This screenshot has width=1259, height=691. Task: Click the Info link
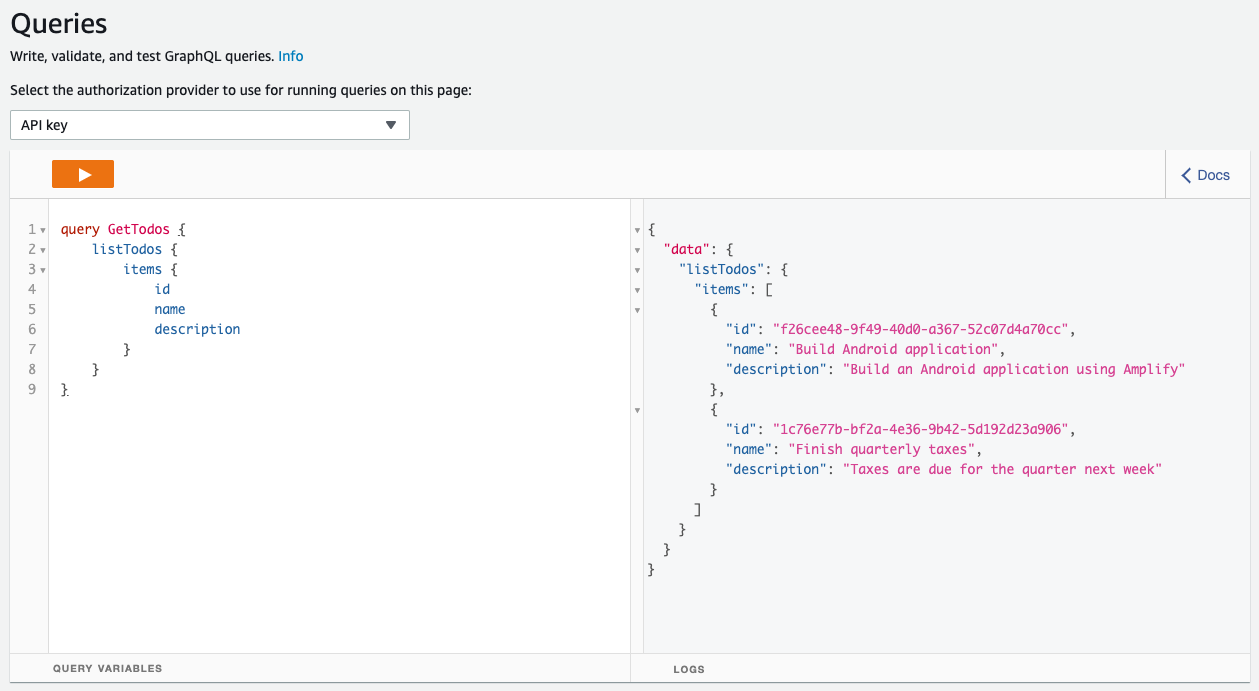tap(291, 56)
